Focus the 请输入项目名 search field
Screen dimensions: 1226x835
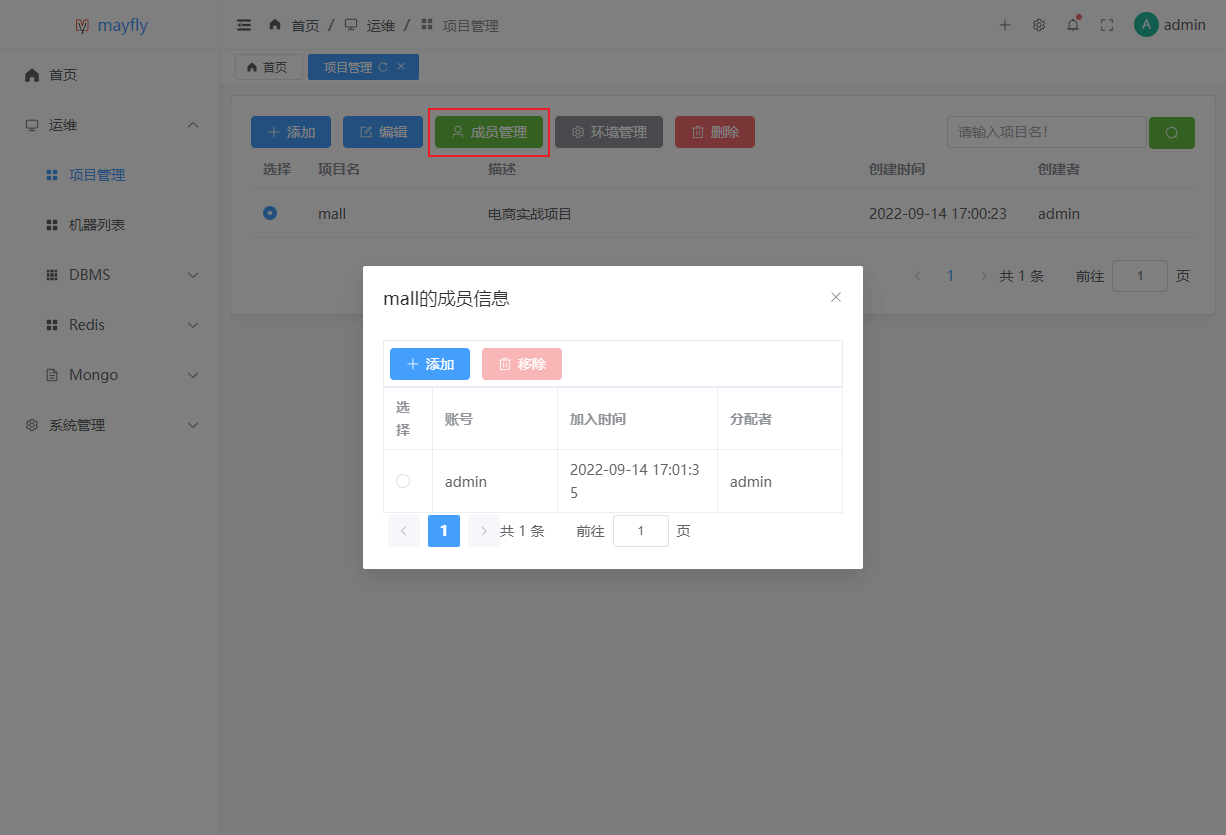[x=1046, y=132]
